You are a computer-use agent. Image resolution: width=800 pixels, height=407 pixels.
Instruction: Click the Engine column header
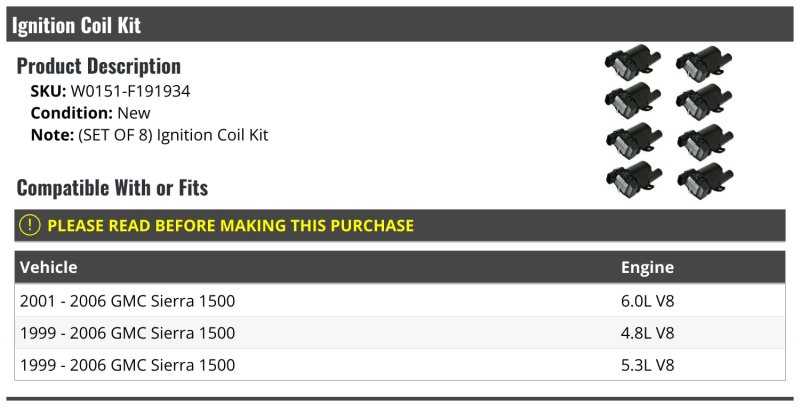coord(647,267)
